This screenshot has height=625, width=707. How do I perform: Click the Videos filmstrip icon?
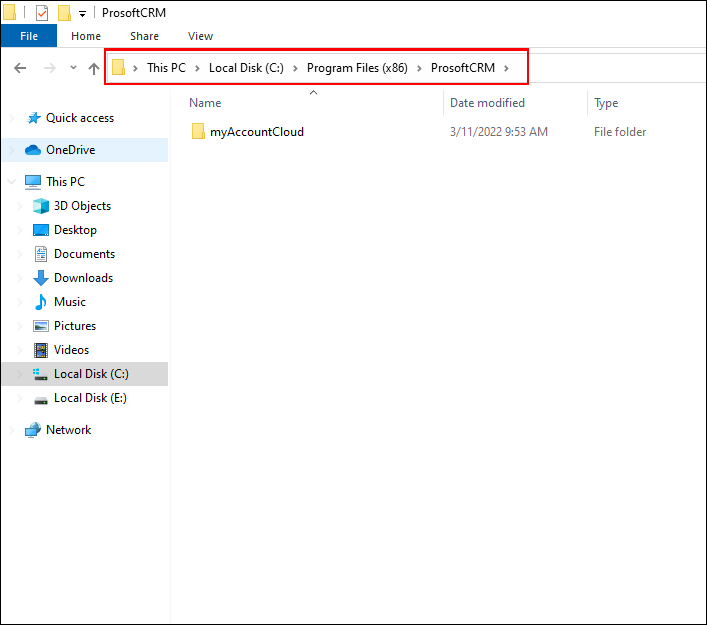(41, 350)
